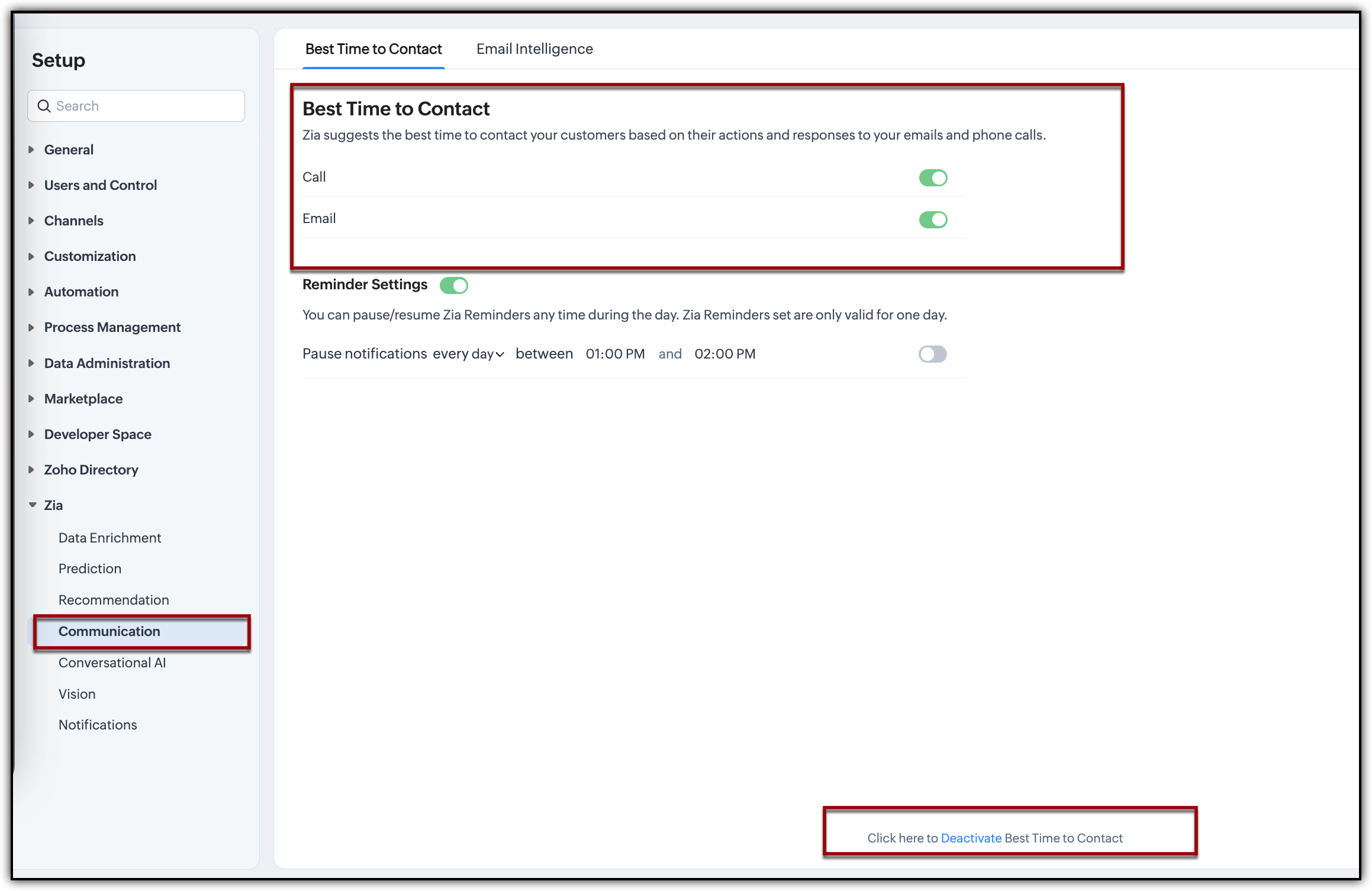Open Prediction under Zia
This screenshot has width=1372, height=891.
(x=90, y=569)
